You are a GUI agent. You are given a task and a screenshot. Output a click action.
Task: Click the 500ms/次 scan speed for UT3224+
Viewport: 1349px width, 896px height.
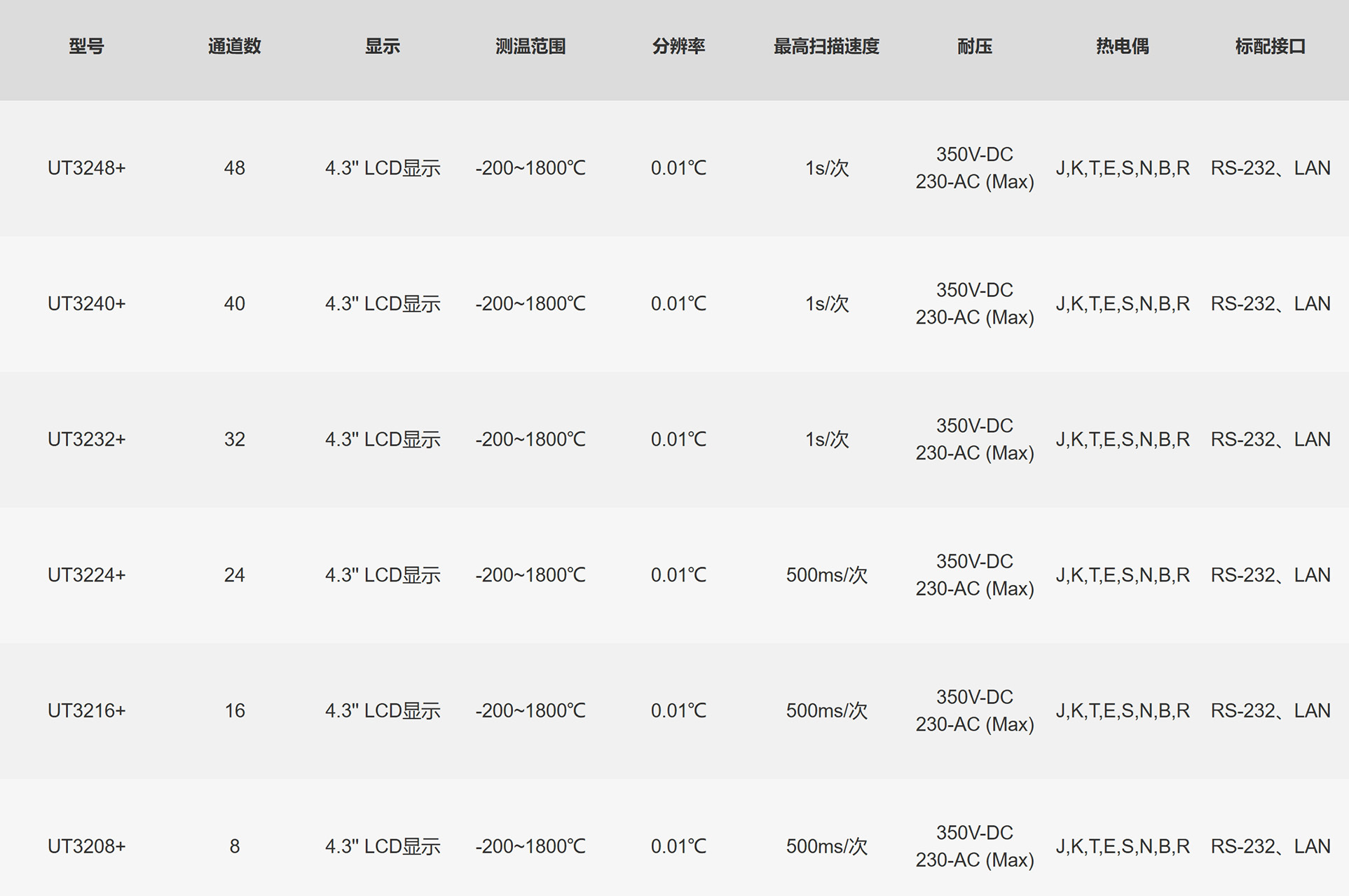point(826,575)
